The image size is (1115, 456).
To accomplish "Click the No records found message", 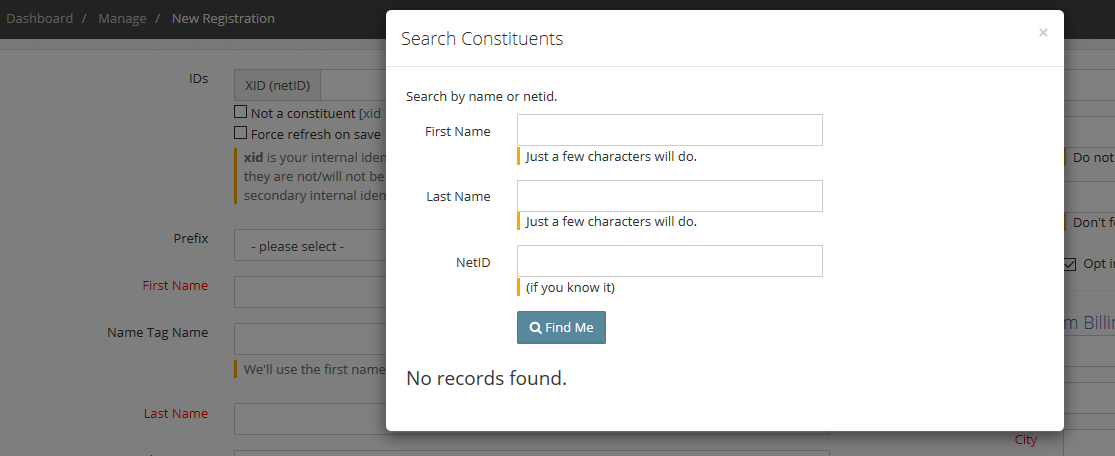I will coord(486,378).
